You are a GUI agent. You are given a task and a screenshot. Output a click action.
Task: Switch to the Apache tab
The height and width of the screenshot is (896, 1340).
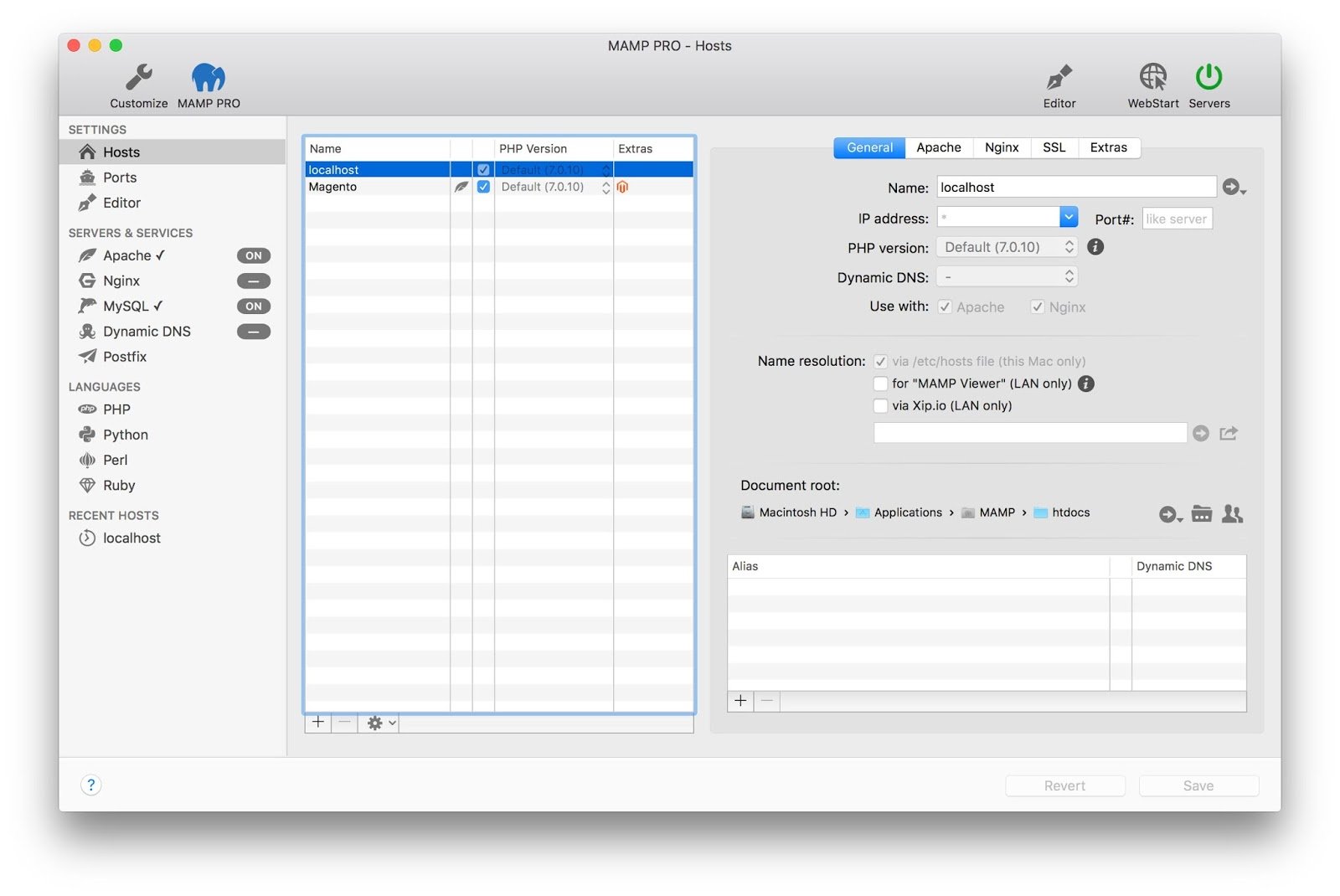[x=938, y=147]
